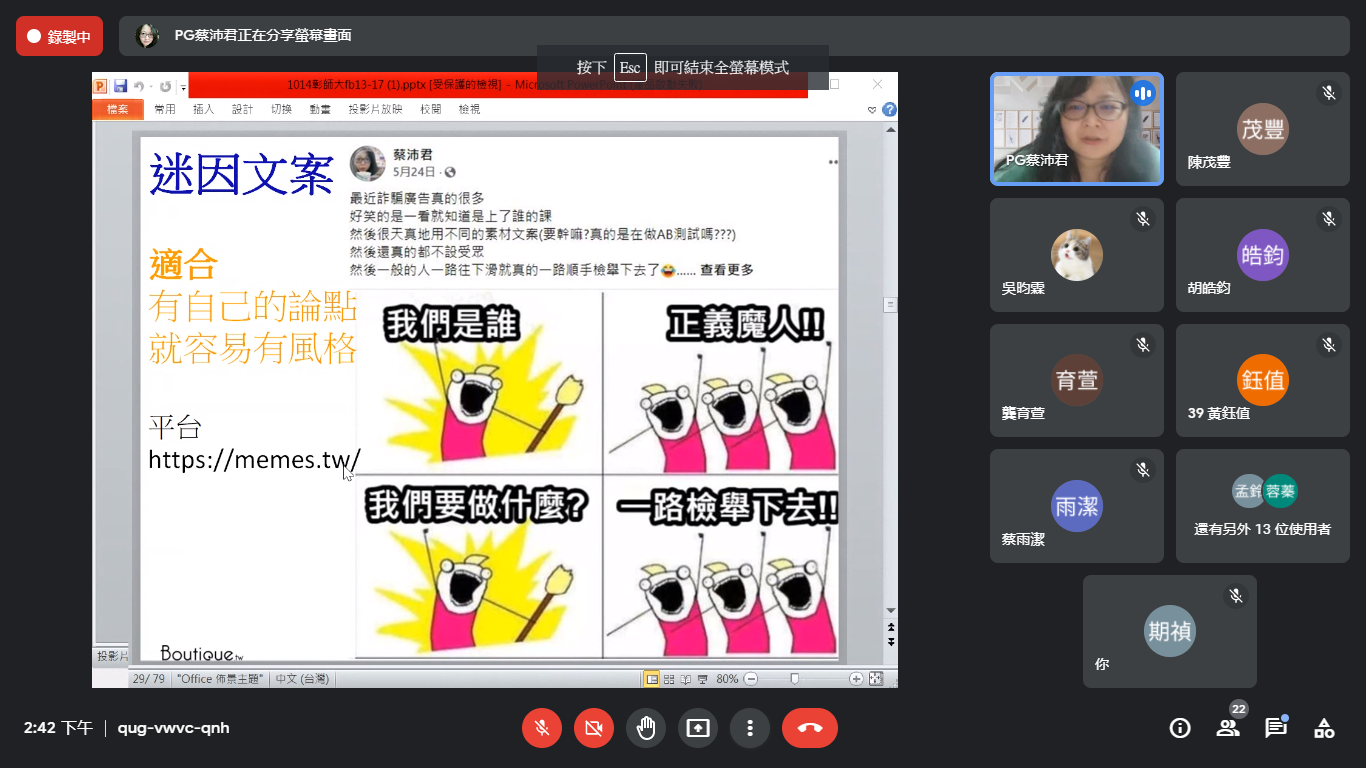This screenshot has height=768, width=1366.
Task: Click the 投影片 notes pane label
Action: tap(112, 657)
